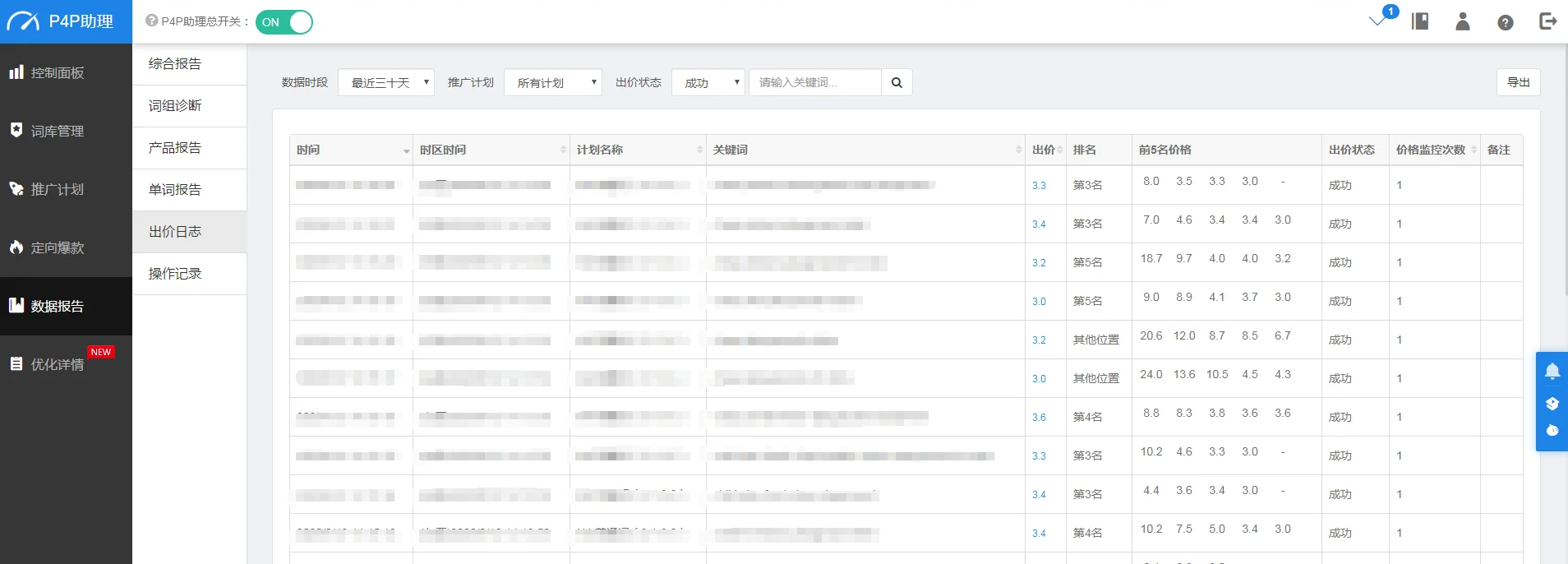Toggle the P4P助理 master ON switch
The width and height of the screenshot is (1568, 564).
pyautogui.click(x=284, y=22)
